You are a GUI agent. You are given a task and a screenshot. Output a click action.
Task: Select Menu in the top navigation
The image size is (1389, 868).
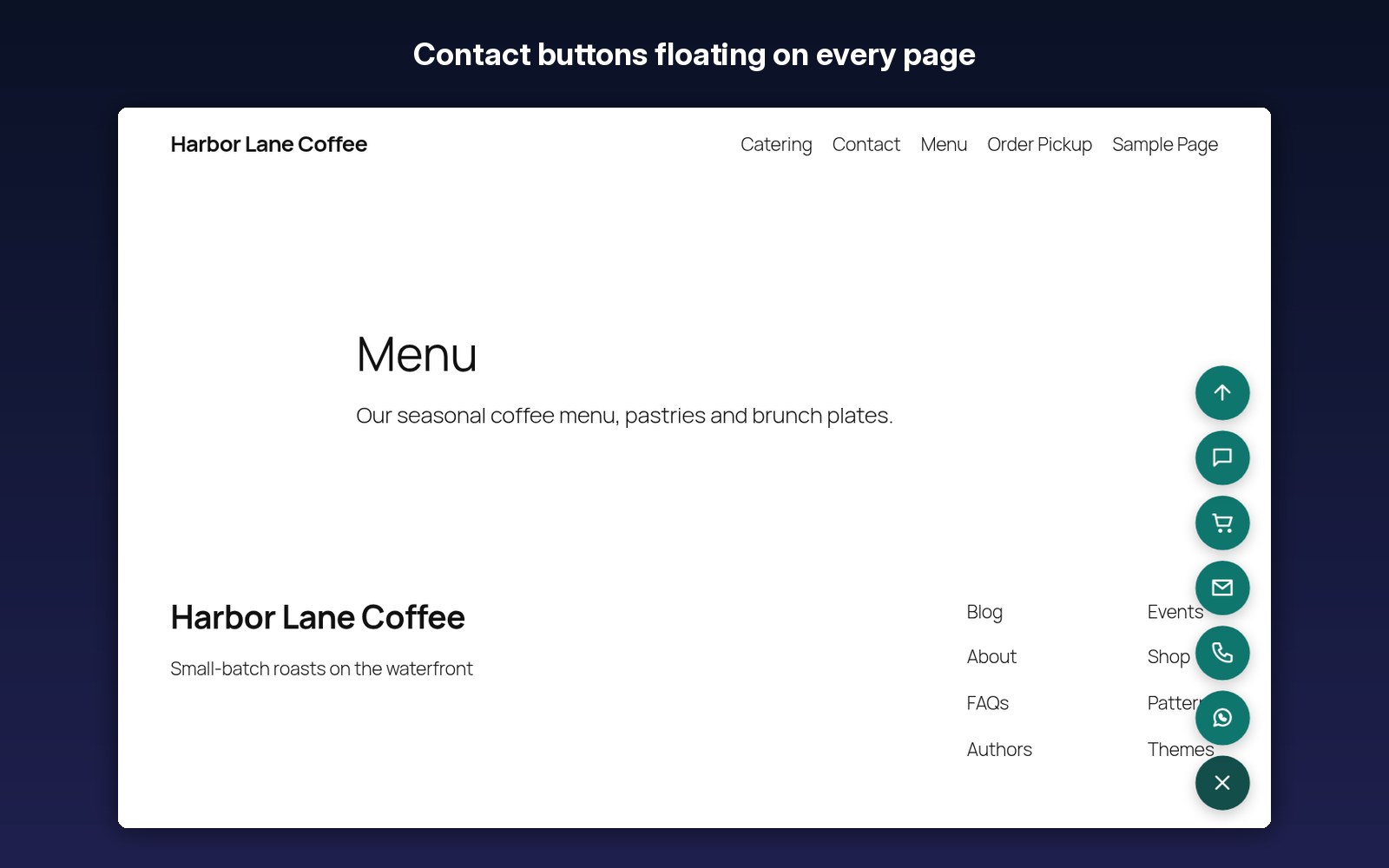pos(944,145)
